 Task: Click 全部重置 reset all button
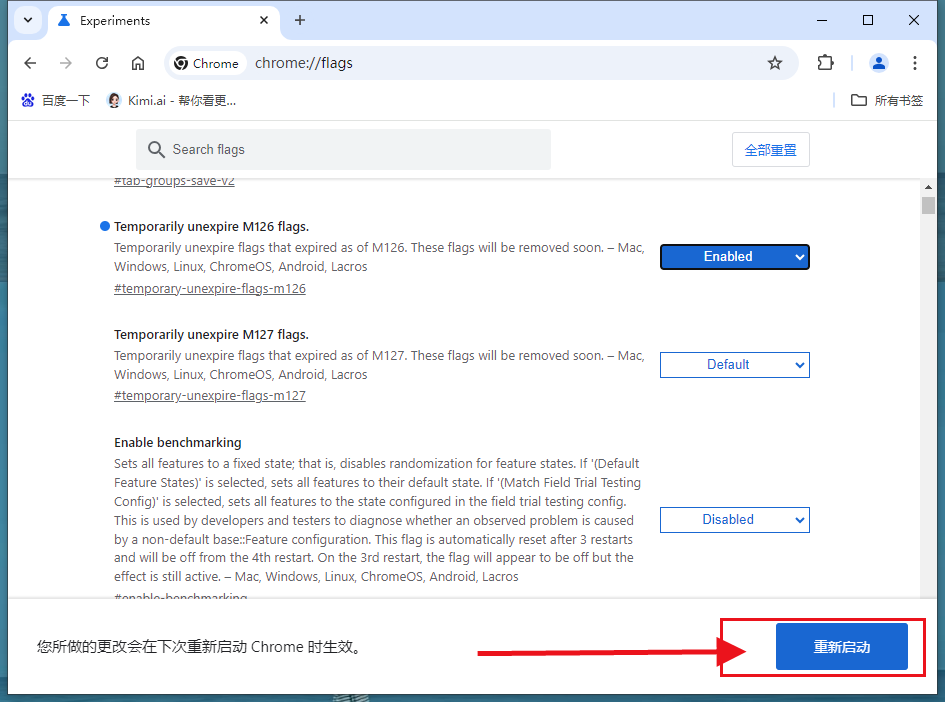click(770, 149)
